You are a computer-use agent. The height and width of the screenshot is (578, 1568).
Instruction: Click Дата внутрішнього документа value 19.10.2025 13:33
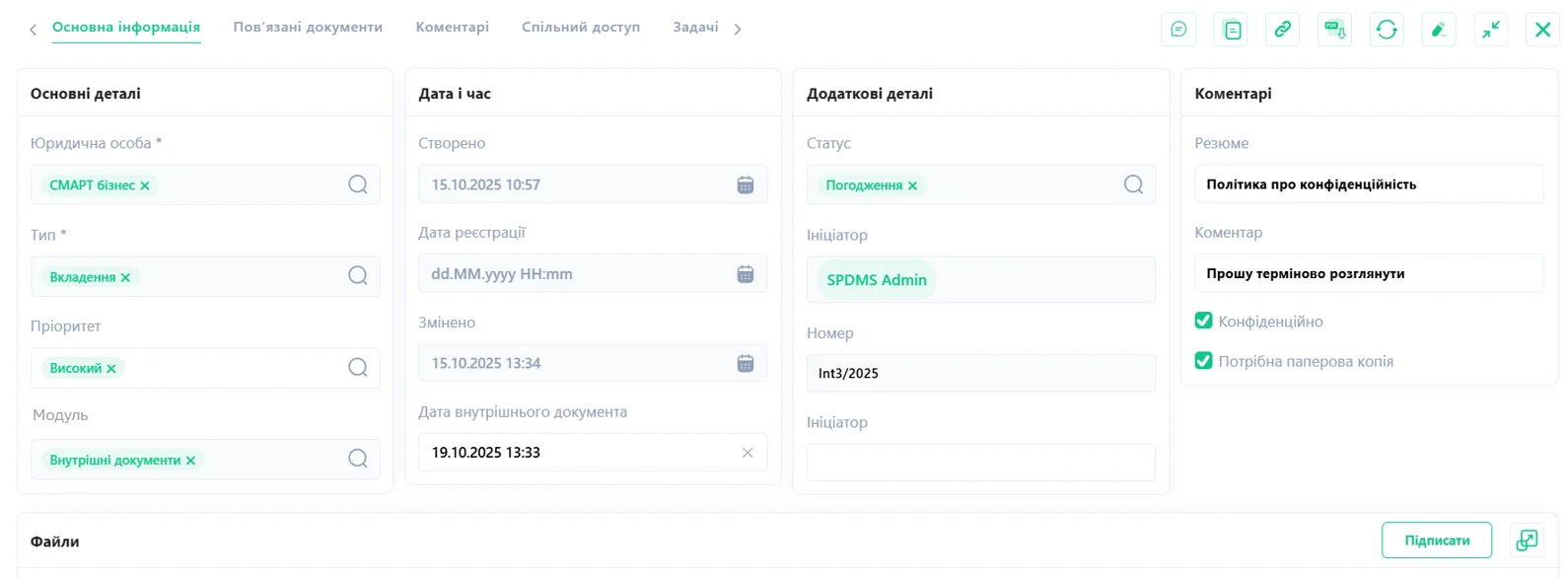tap(486, 453)
